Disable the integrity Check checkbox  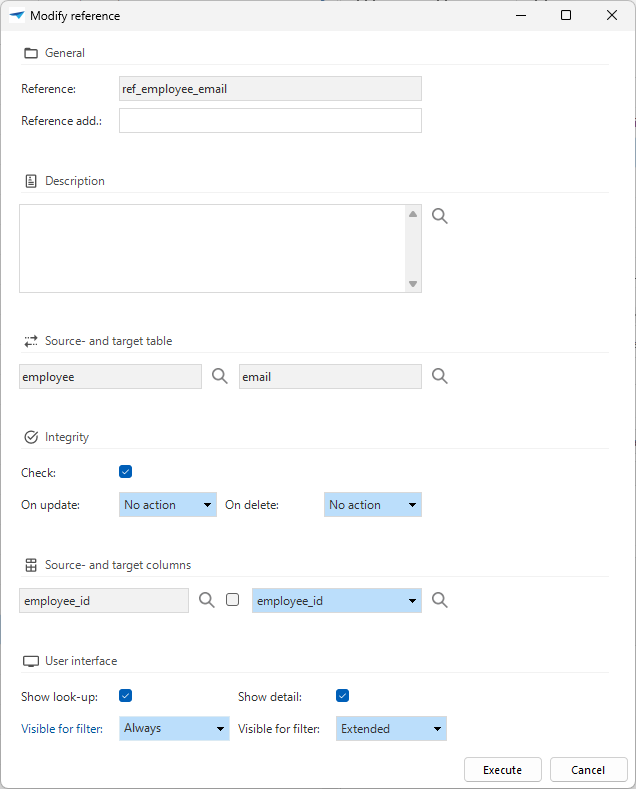pyautogui.click(x=125, y=472)
